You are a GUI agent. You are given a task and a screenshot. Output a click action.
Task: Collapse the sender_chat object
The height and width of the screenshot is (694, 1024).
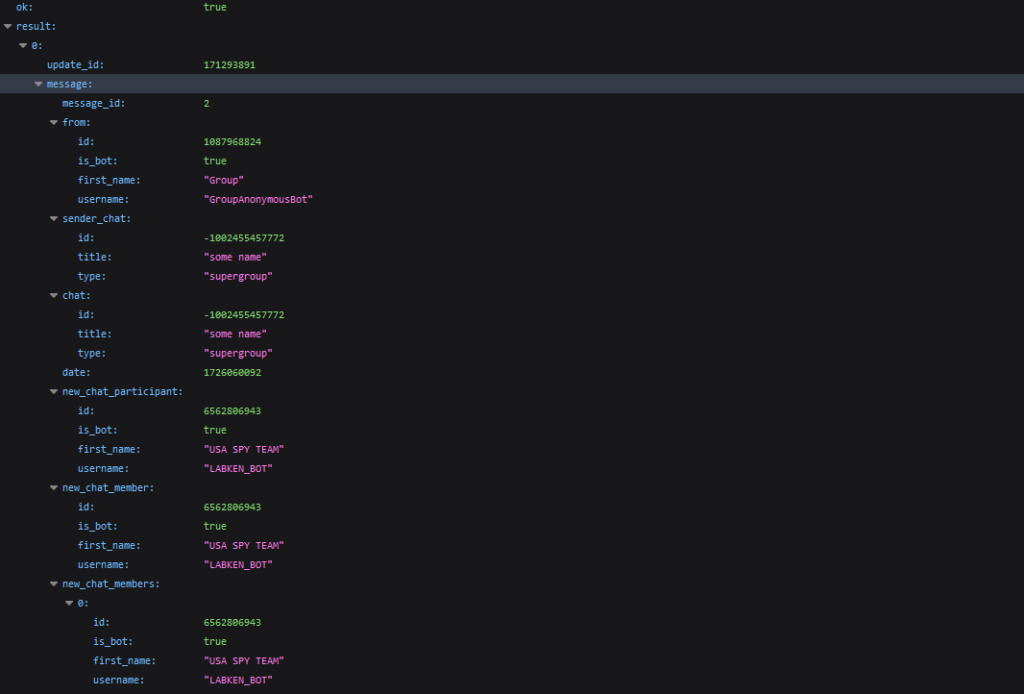(54, 218)
